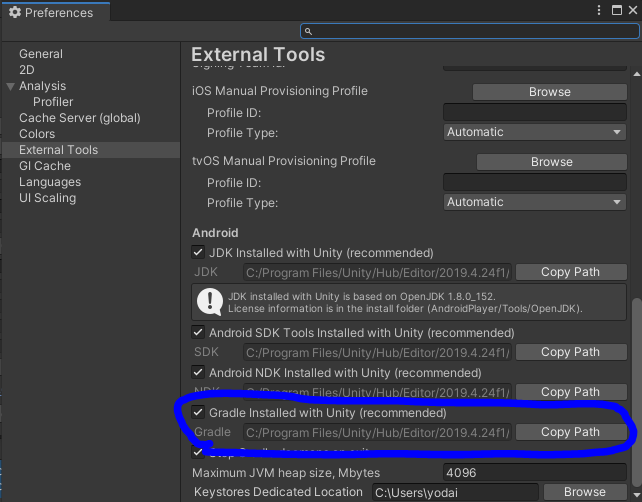Toggle Gradle Installed with Unity checkbox
The height and width of the screenshot is (502, 642).
point(198,413)
